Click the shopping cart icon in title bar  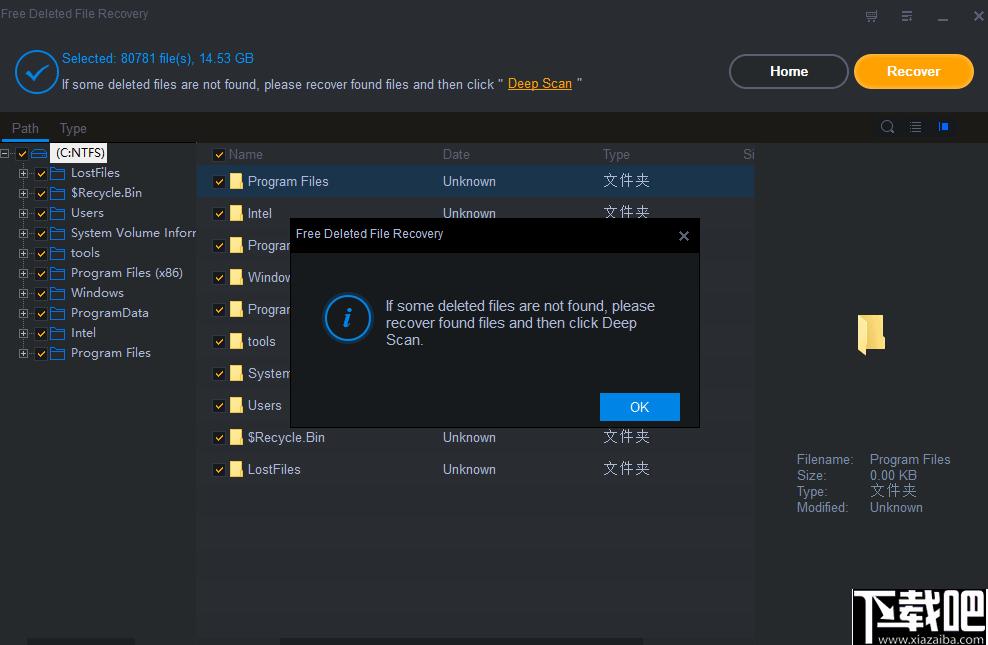click(871, 16)
